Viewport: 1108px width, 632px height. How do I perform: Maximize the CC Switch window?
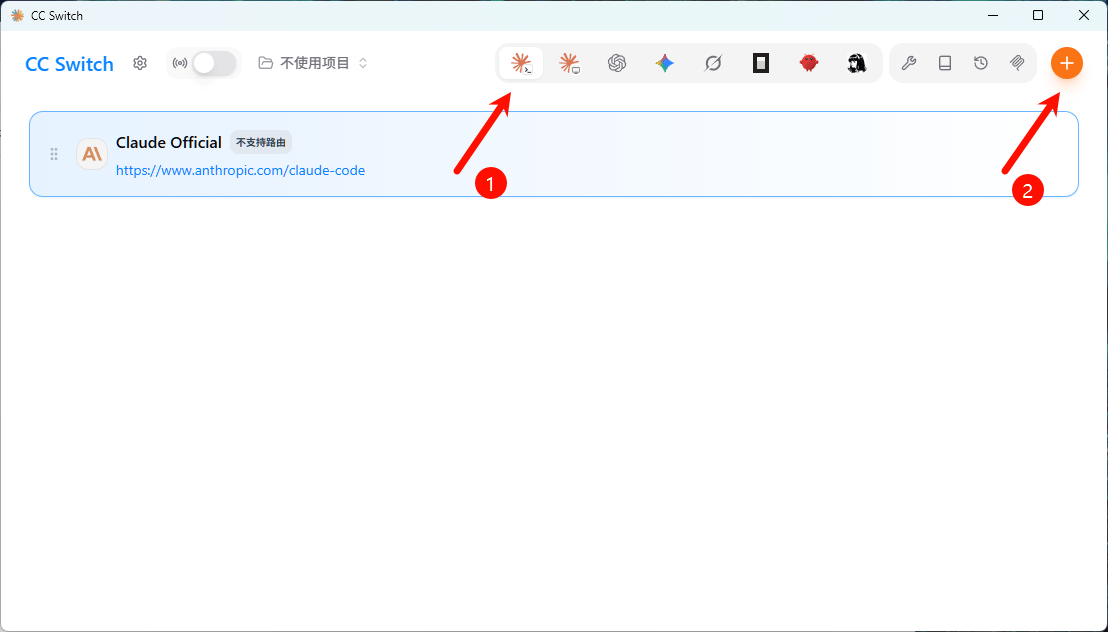tap(1038, 16)
